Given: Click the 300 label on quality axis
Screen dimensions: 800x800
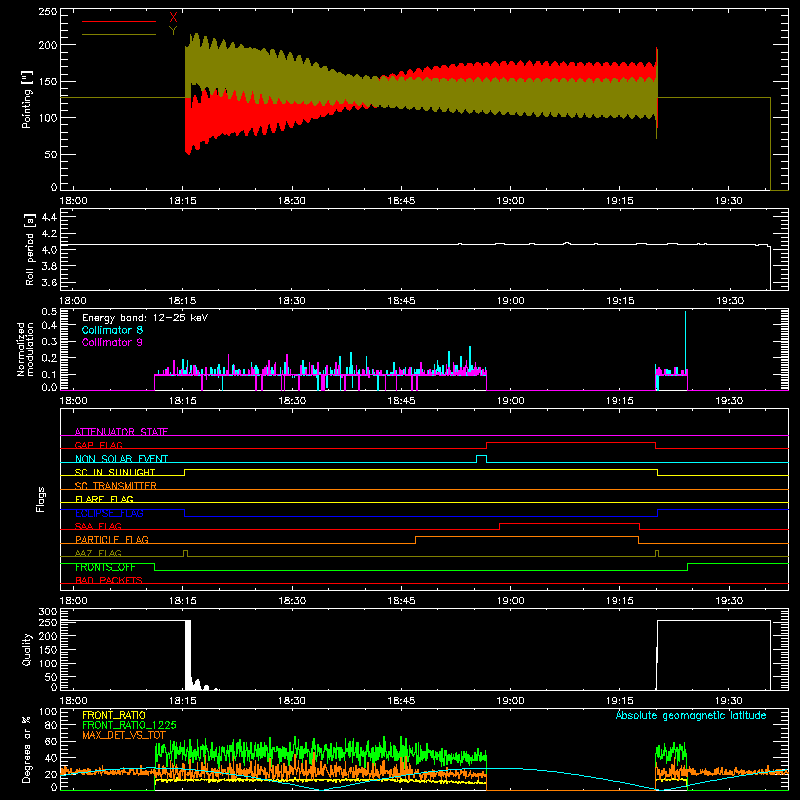Looking at the screenshot, I should click(x=47, y=612).
